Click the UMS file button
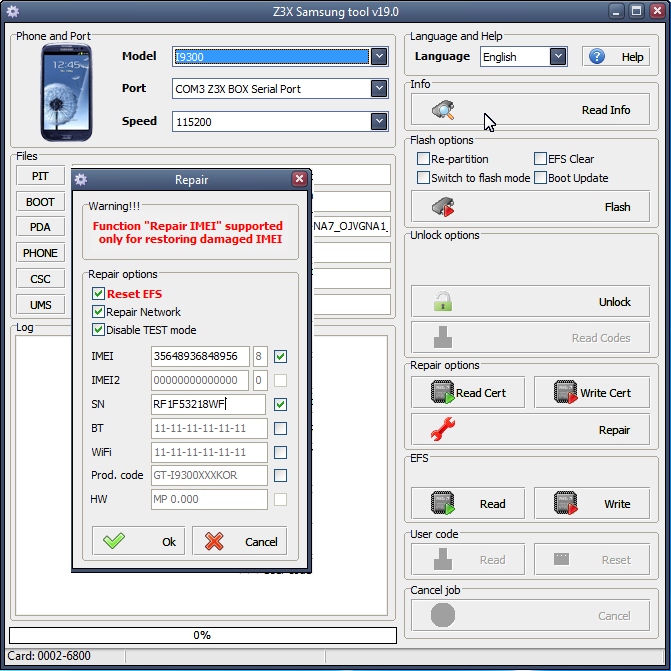 (40, 305)
